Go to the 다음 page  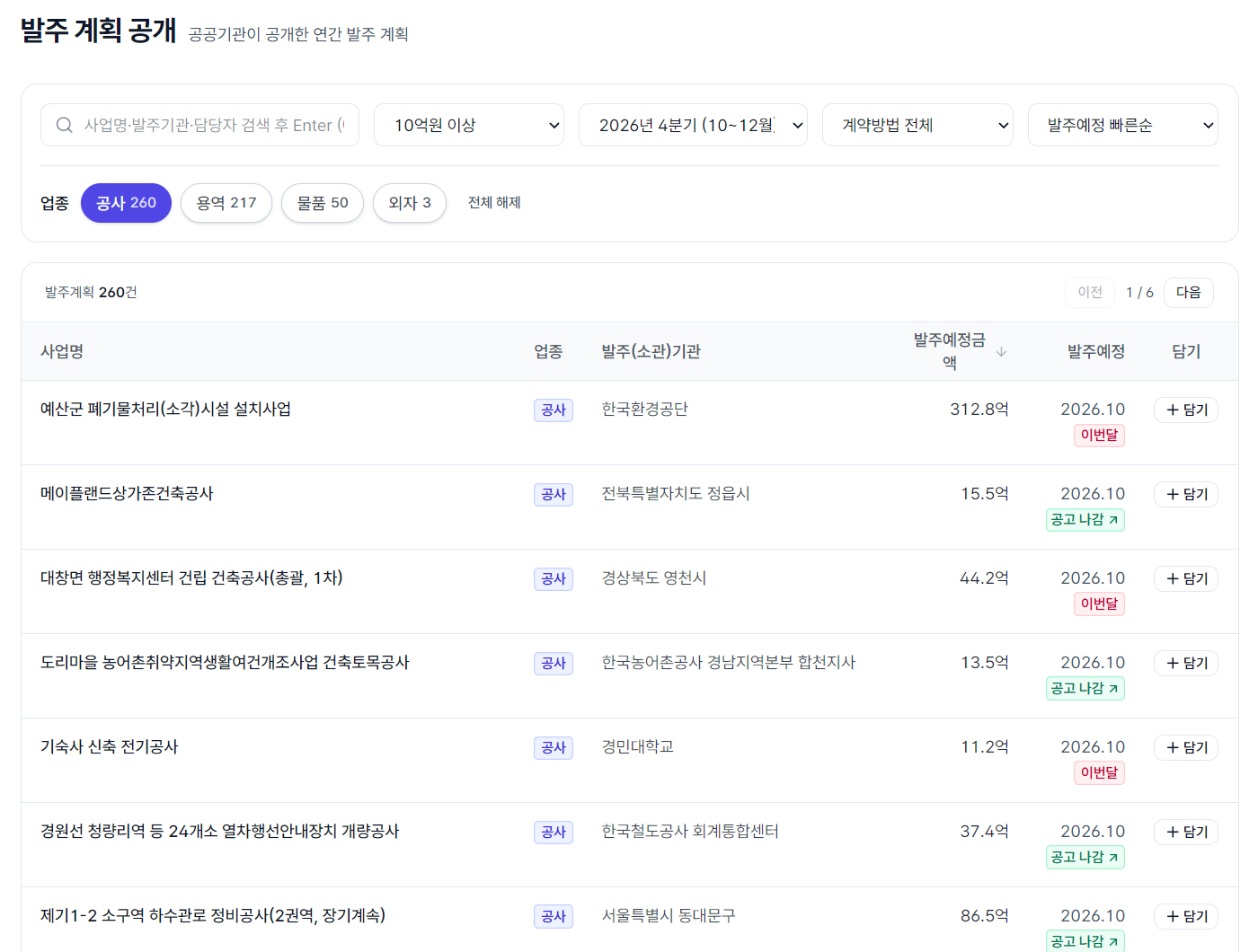(1189, 293)
